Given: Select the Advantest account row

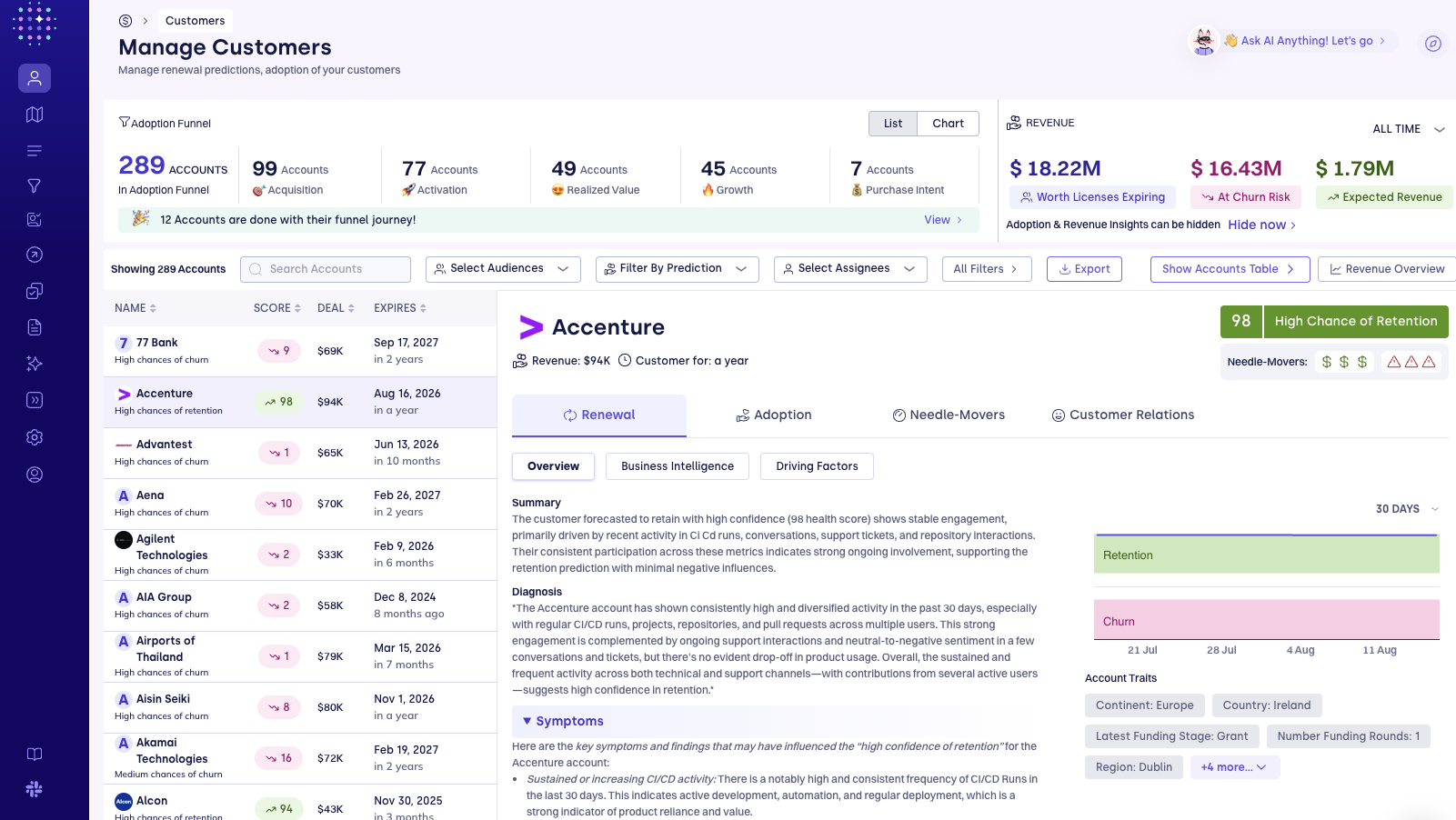Looking at the screenshot, I should click(300, 453).
